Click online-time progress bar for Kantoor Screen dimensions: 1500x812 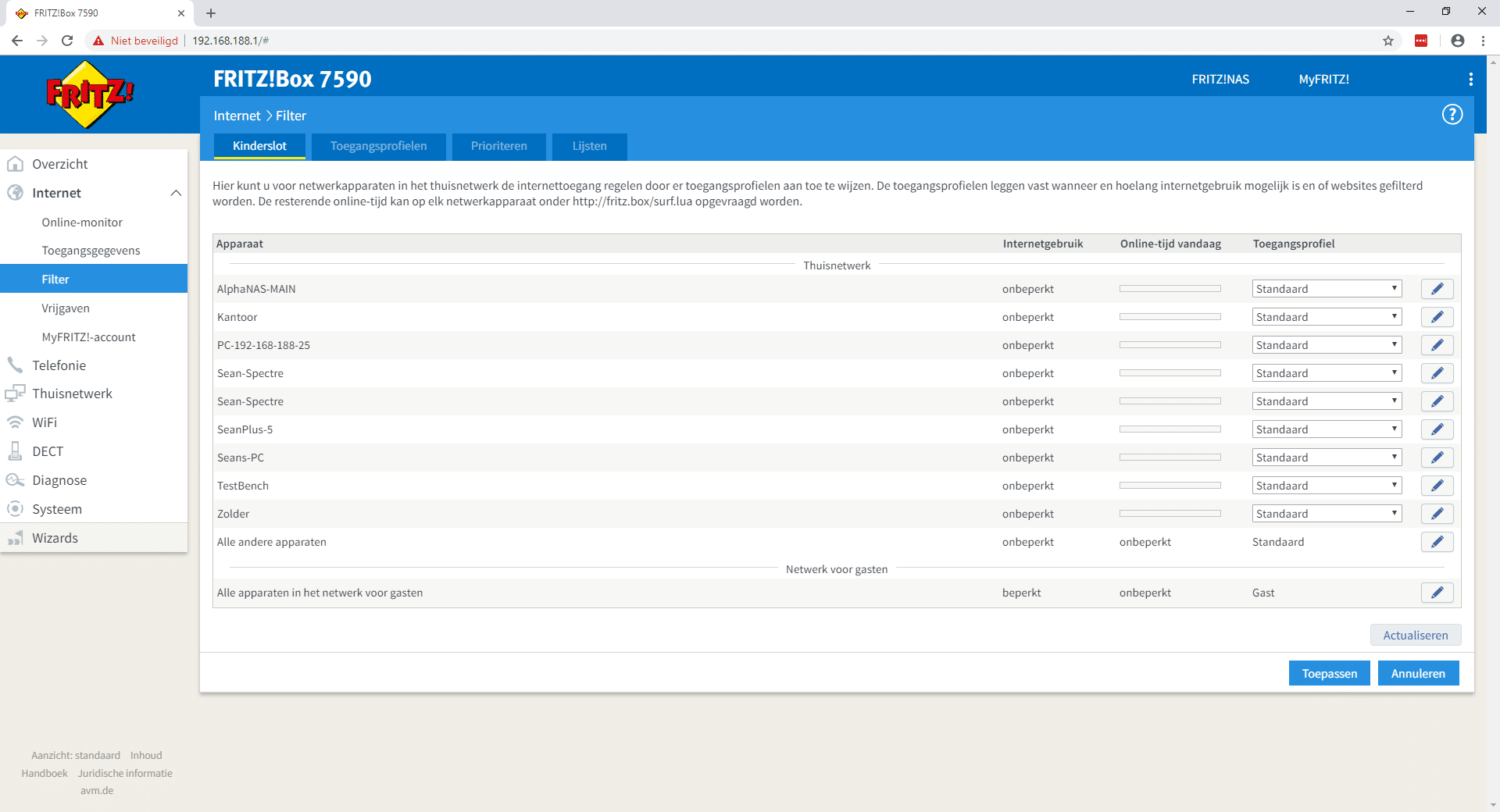pos(1170,317)
